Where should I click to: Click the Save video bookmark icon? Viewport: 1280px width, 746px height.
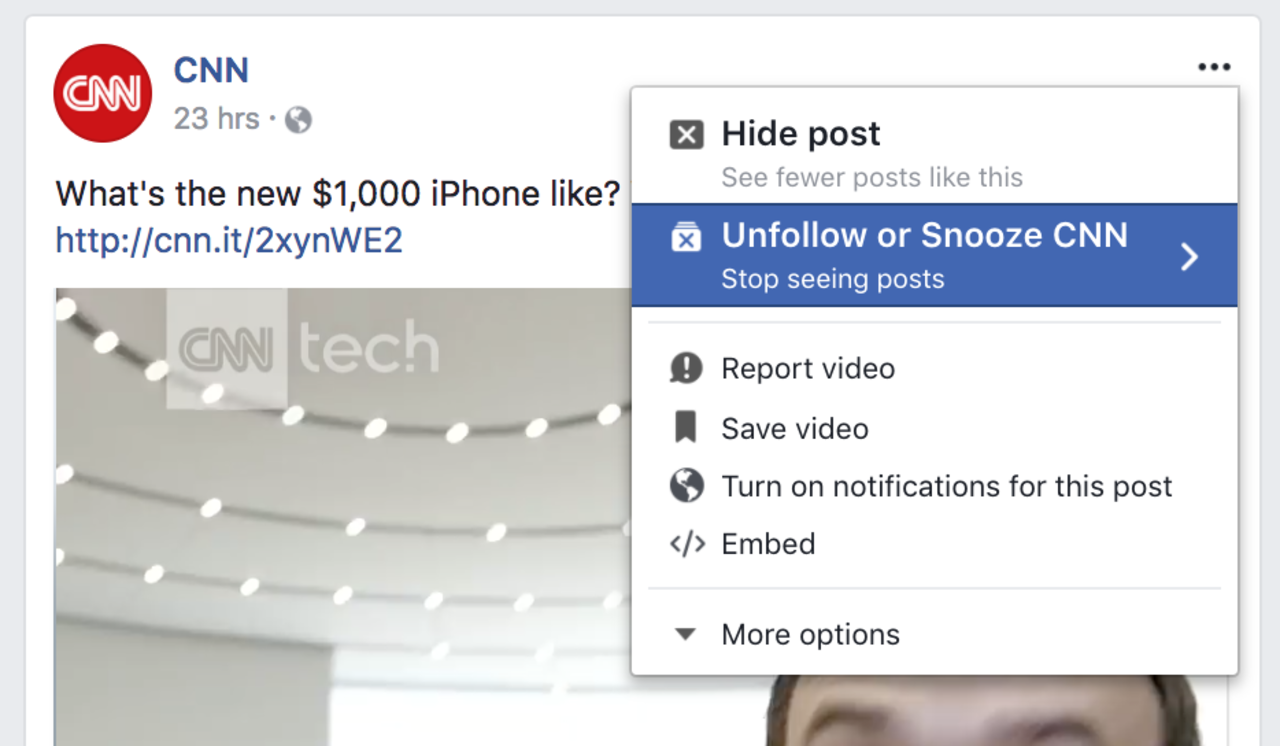coord(686,428)
